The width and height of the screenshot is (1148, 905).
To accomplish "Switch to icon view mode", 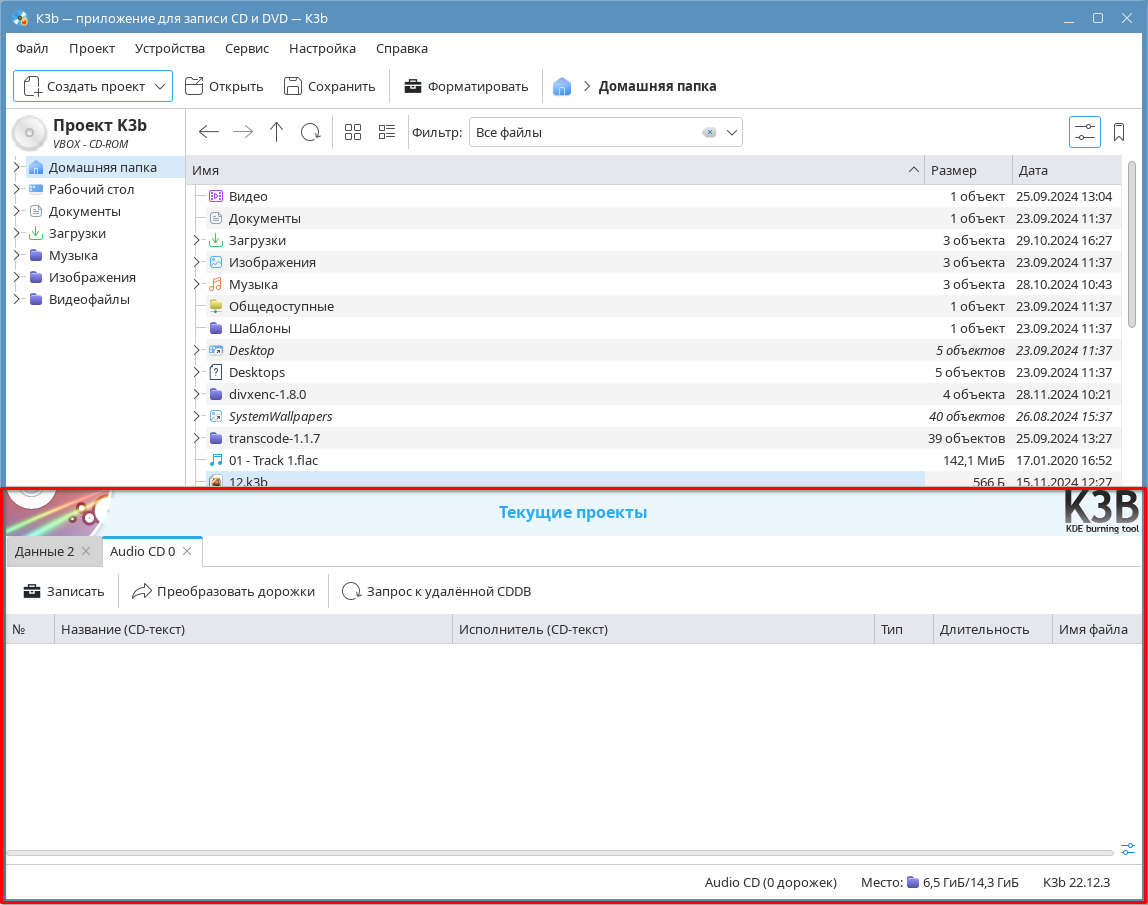I will click(353, 132).
